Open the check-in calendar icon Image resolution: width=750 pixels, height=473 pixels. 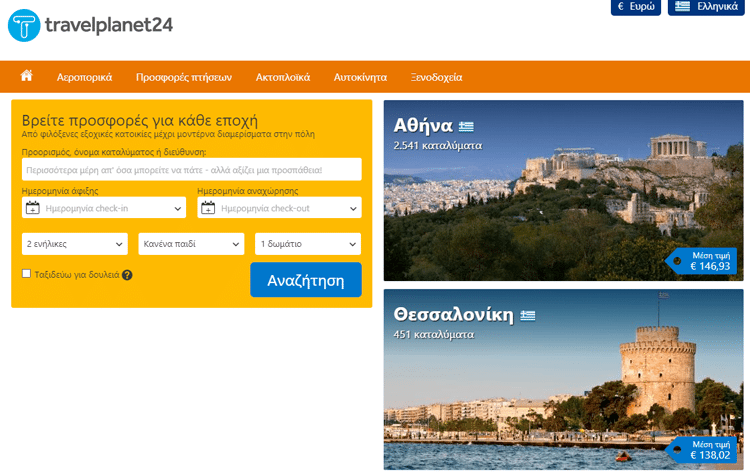click(33, 208)
